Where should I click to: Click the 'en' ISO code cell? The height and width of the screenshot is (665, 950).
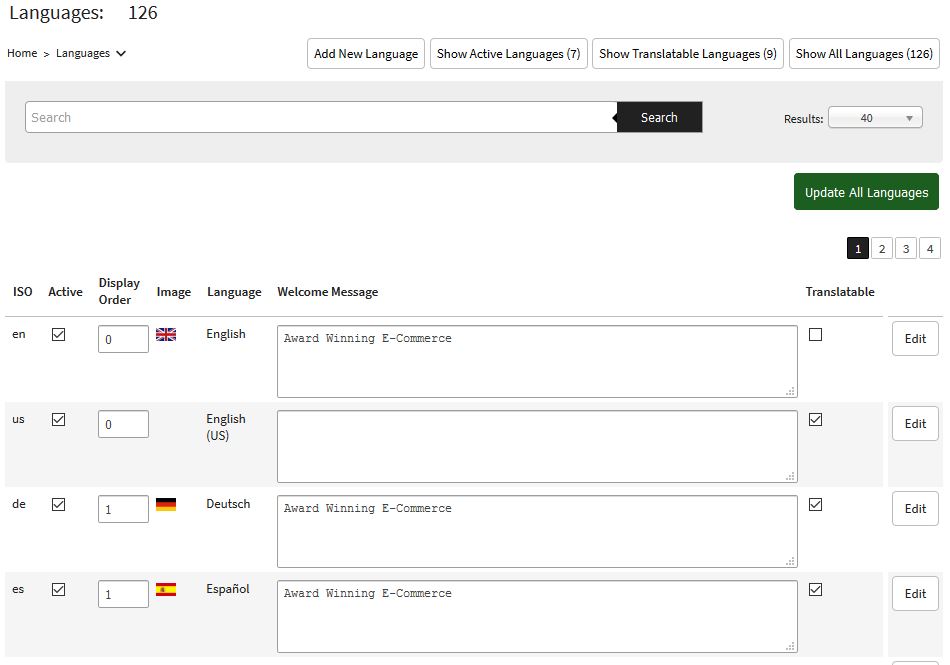pos(19,334)
